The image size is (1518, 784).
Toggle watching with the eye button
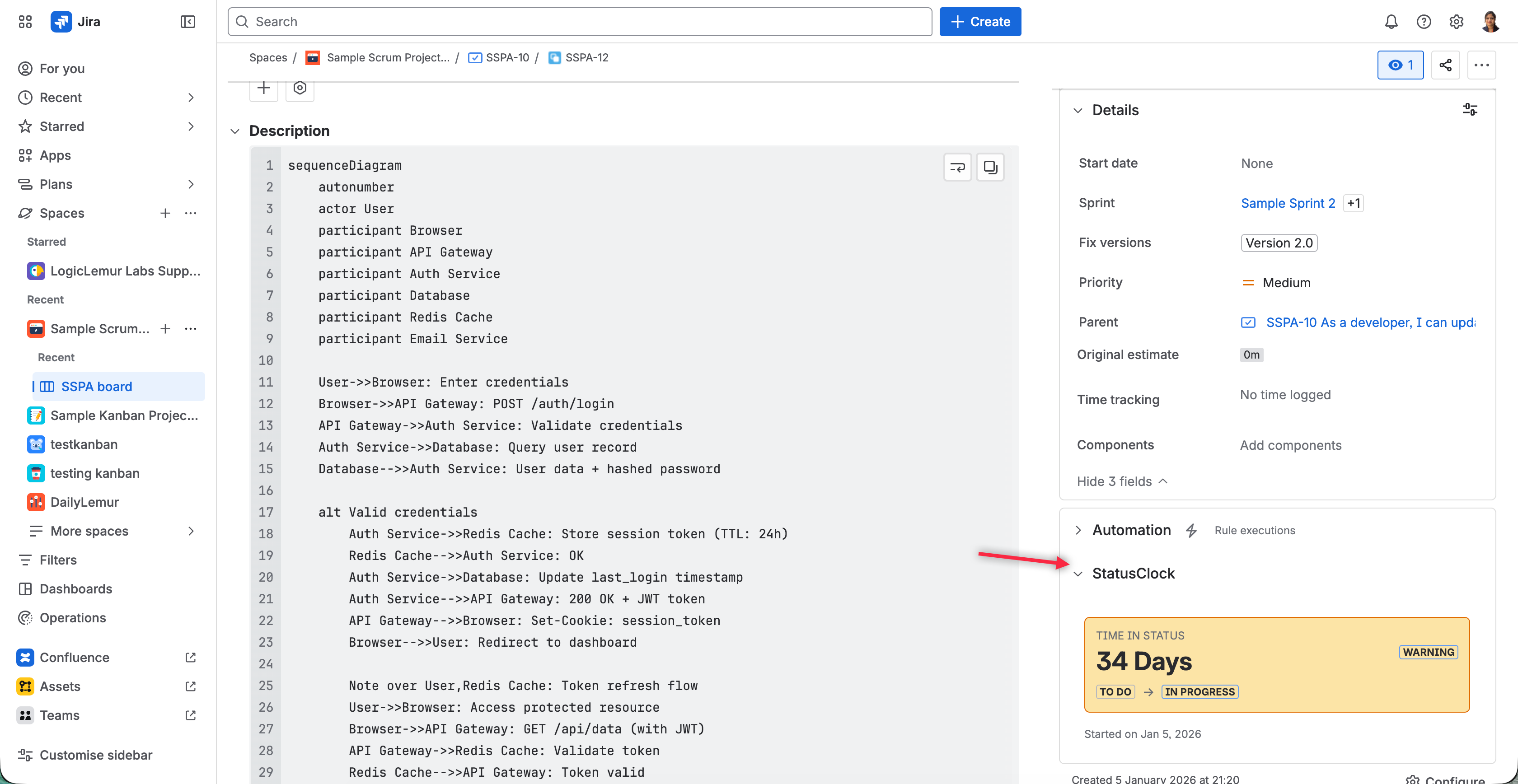1400,65
